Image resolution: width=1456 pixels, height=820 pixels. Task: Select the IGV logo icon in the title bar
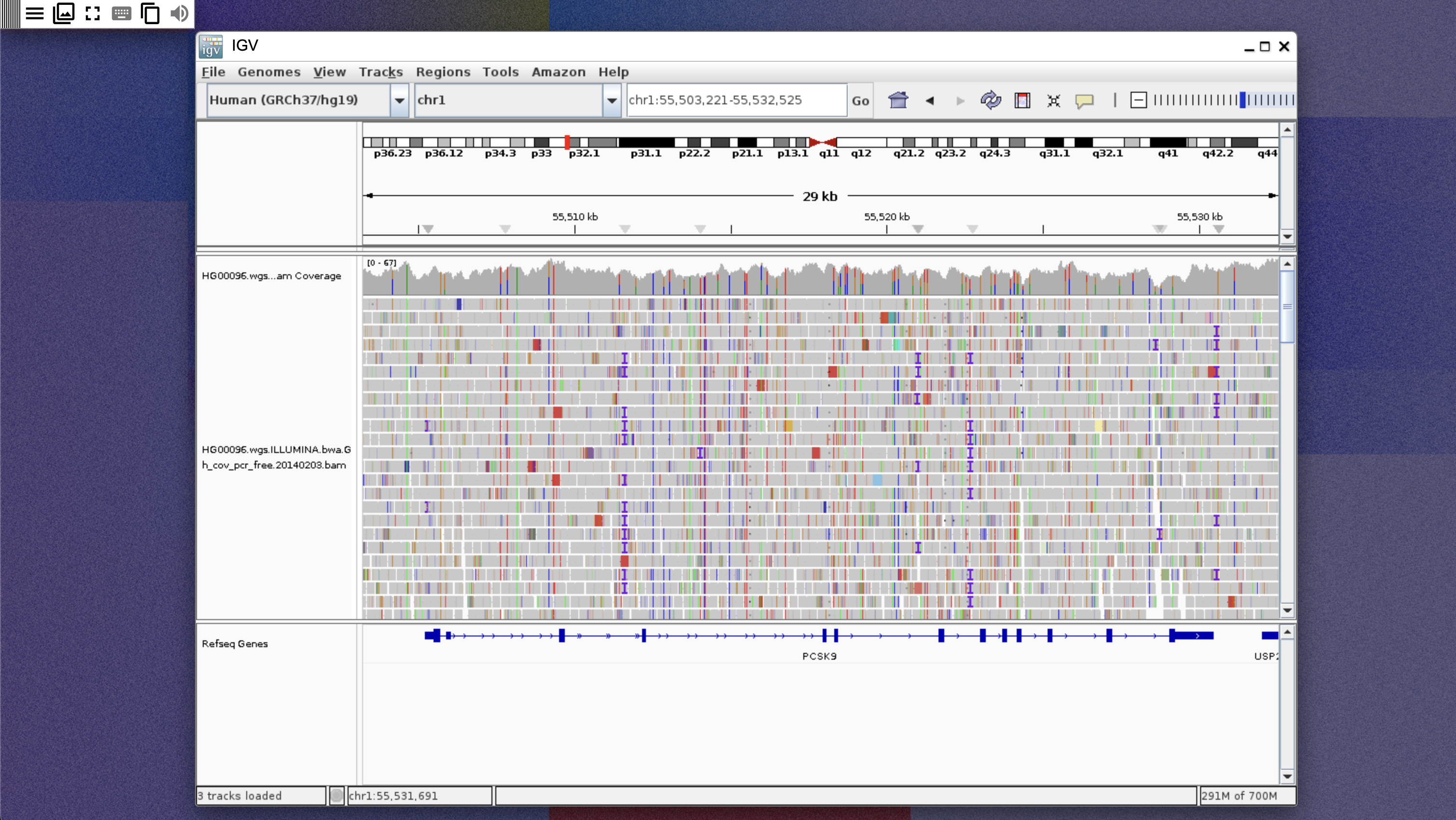(x=210, y=46)
